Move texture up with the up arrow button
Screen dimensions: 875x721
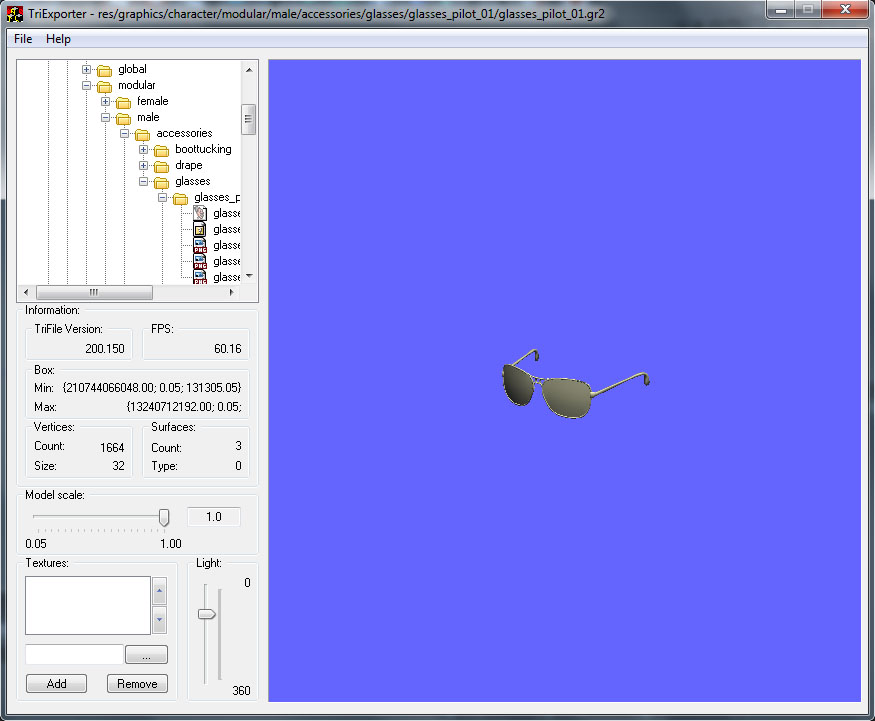(159, 590)
